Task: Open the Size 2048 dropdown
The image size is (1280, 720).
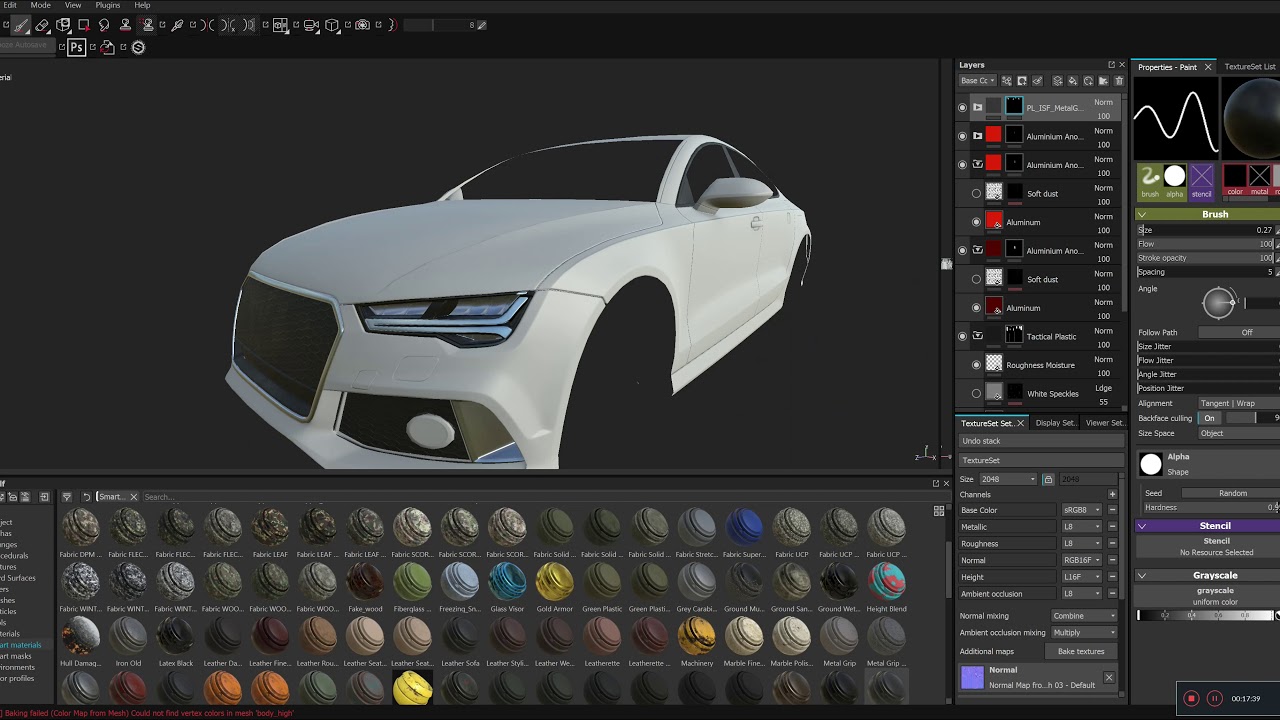Action: coord(1008,479)
